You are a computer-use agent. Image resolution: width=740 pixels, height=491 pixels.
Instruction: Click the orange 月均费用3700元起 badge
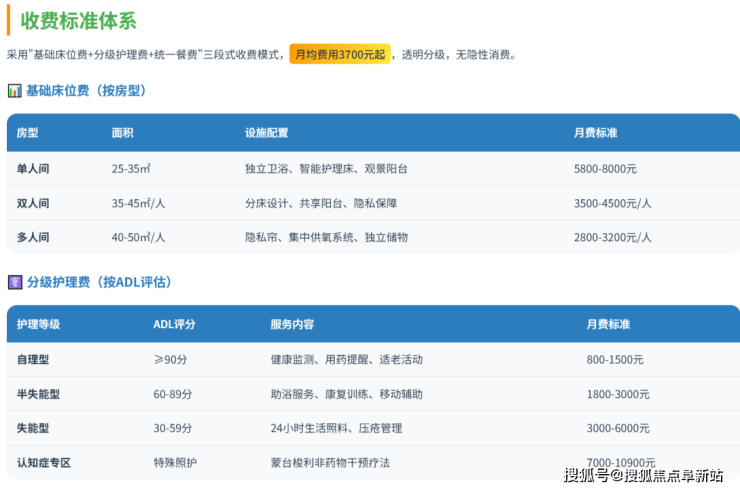339,54
